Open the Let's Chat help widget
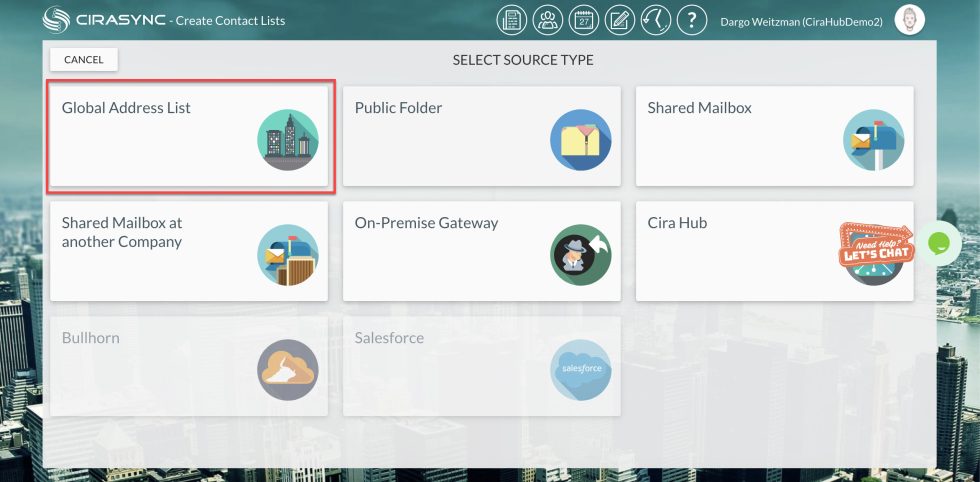 875,246
